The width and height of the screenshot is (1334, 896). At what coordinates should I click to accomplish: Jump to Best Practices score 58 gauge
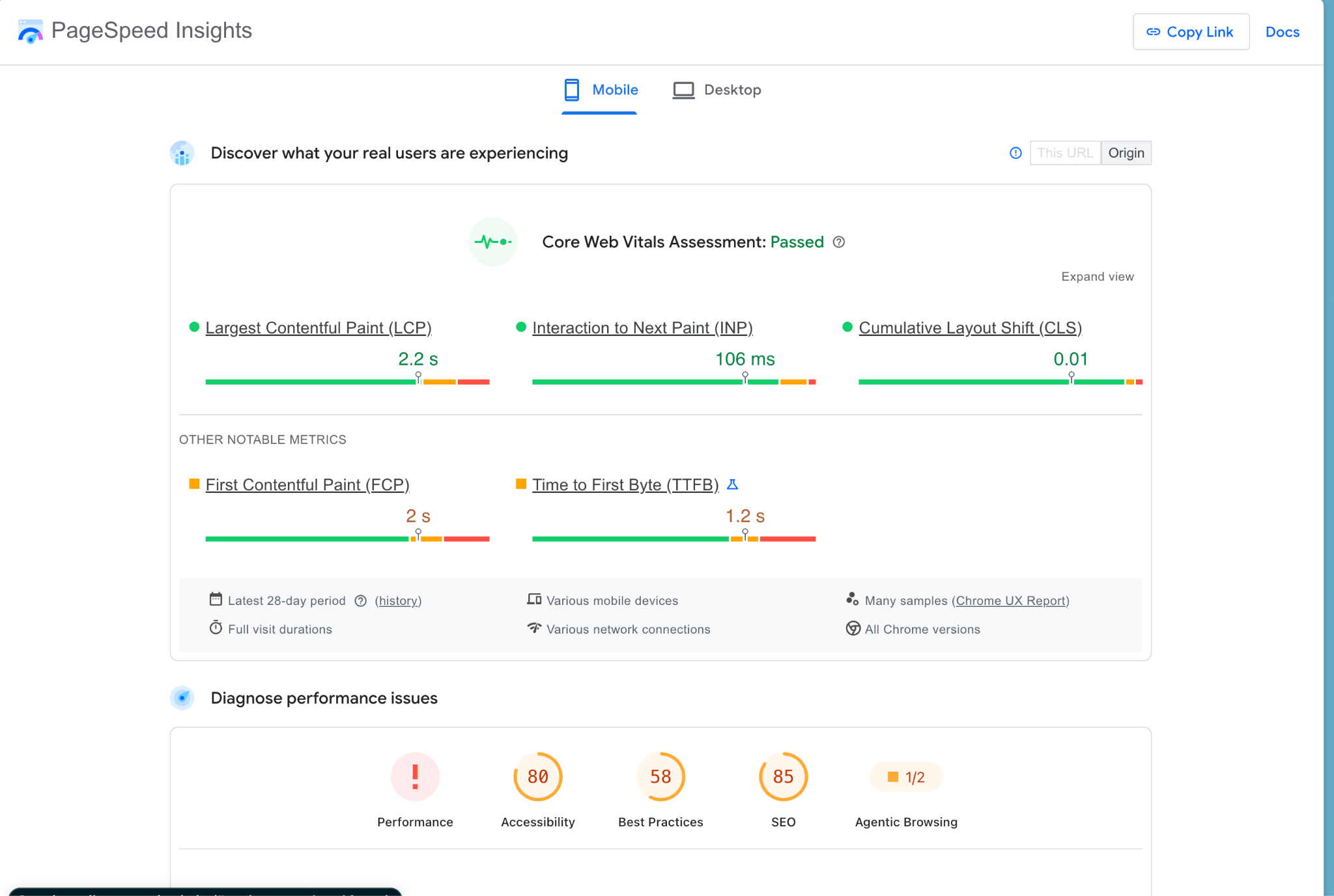pyautogui.click(x=660, y=777)
